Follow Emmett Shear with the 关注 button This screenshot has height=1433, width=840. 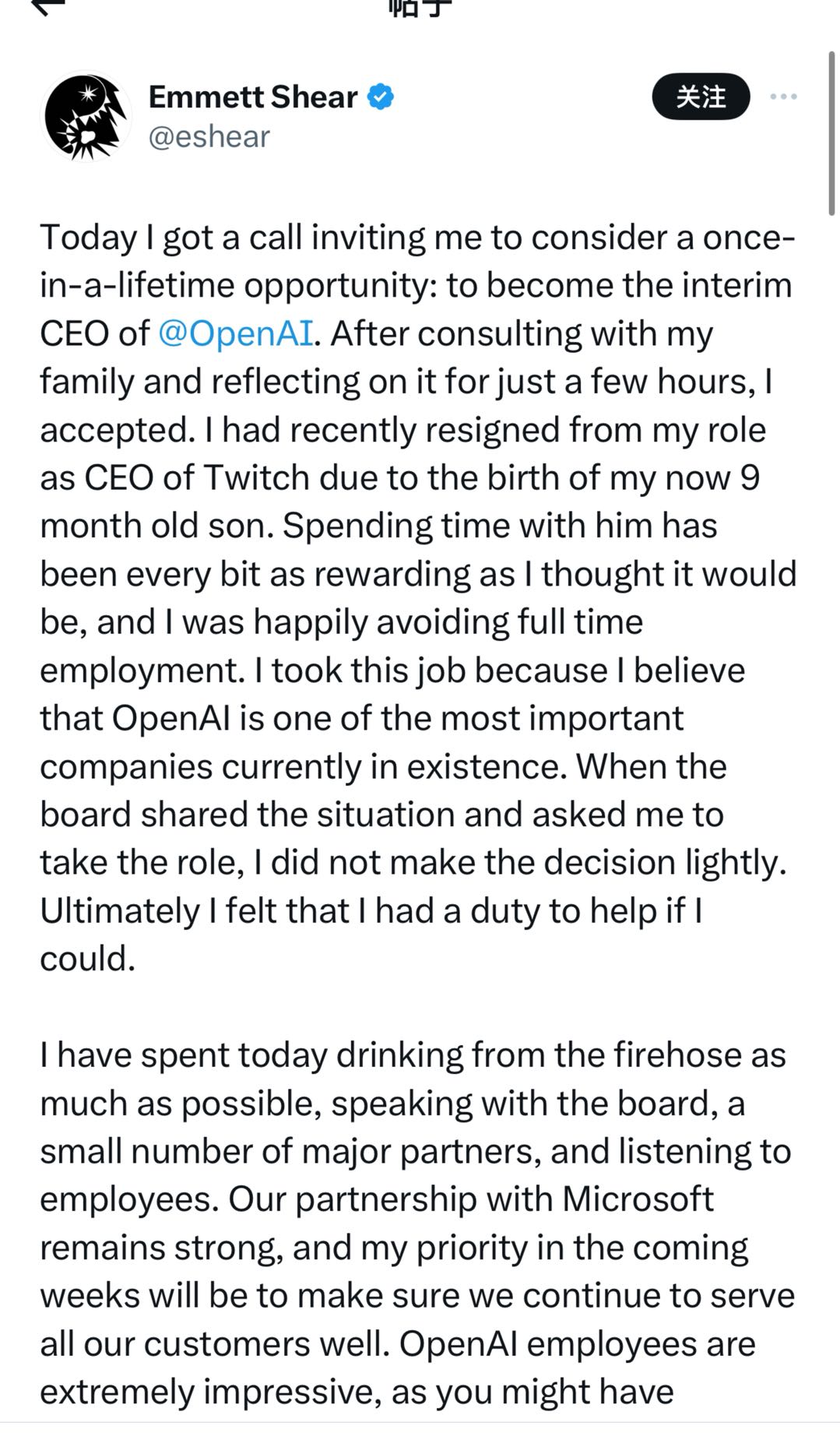(x=701, y=97)
